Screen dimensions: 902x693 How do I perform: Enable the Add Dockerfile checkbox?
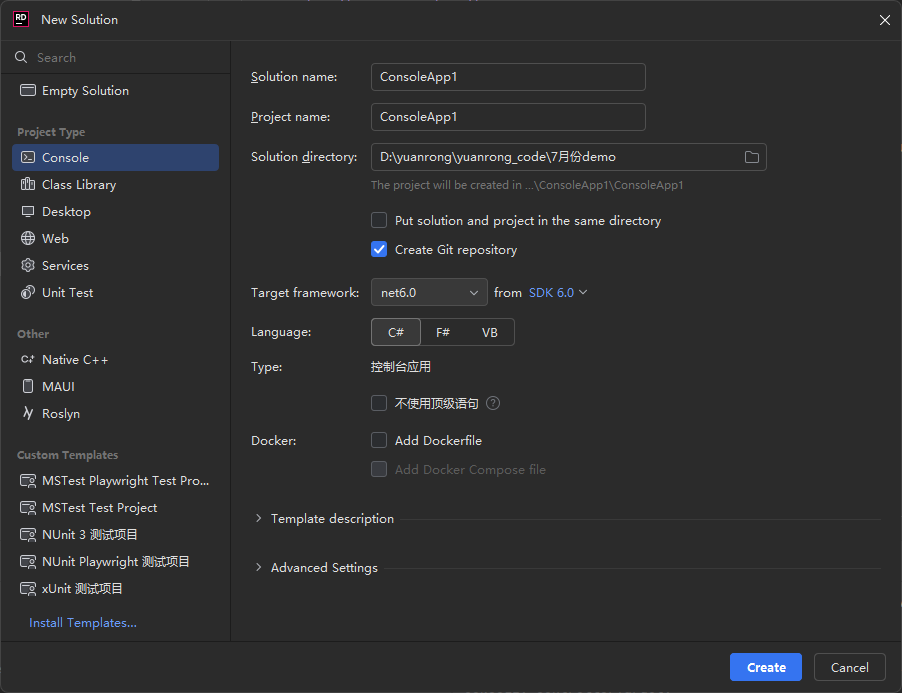tap(379, 440)
